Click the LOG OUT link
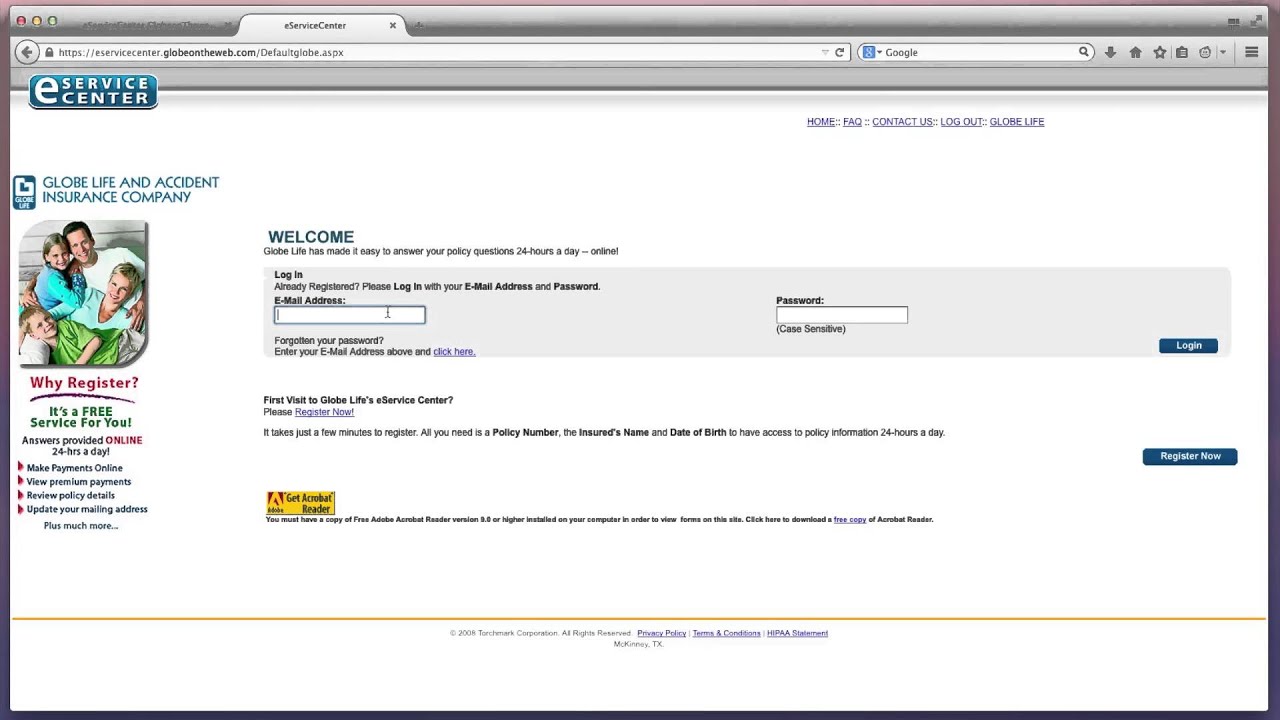 pyautogui.click(x=961, y=122)
